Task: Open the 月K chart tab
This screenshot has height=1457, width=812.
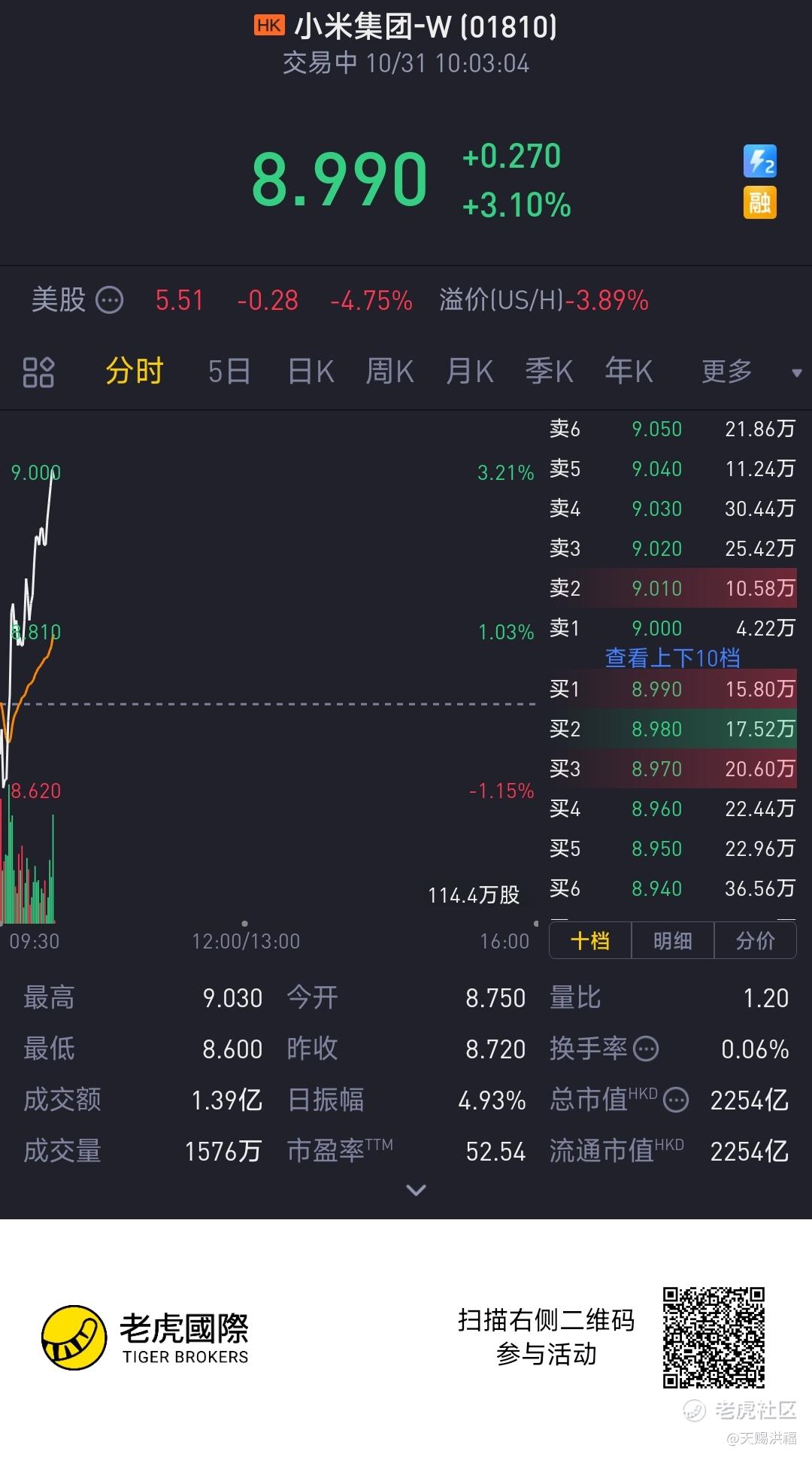Action: (x=469, y=372)
